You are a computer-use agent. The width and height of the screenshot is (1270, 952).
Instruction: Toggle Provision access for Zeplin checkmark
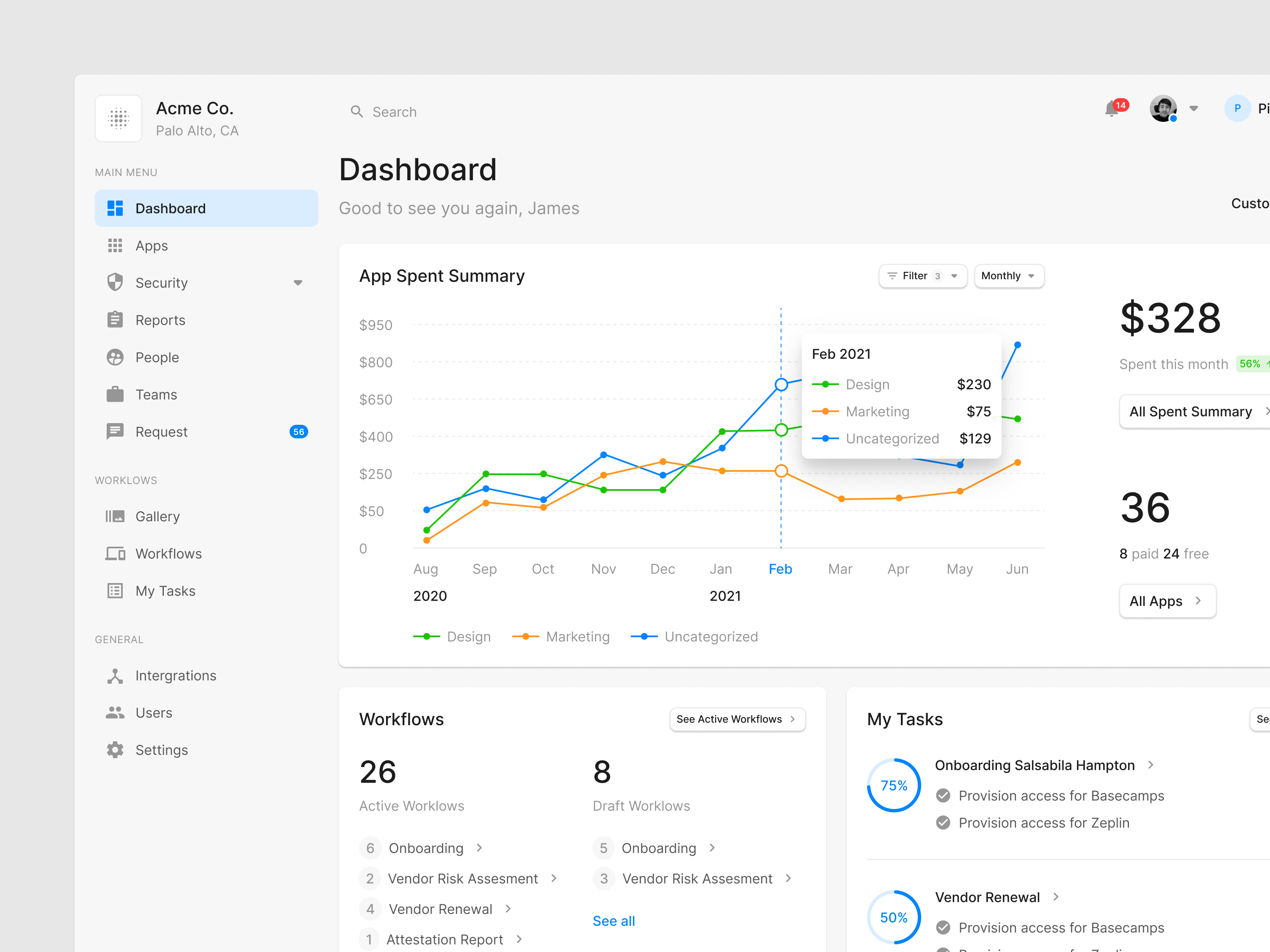coord(943,822)
